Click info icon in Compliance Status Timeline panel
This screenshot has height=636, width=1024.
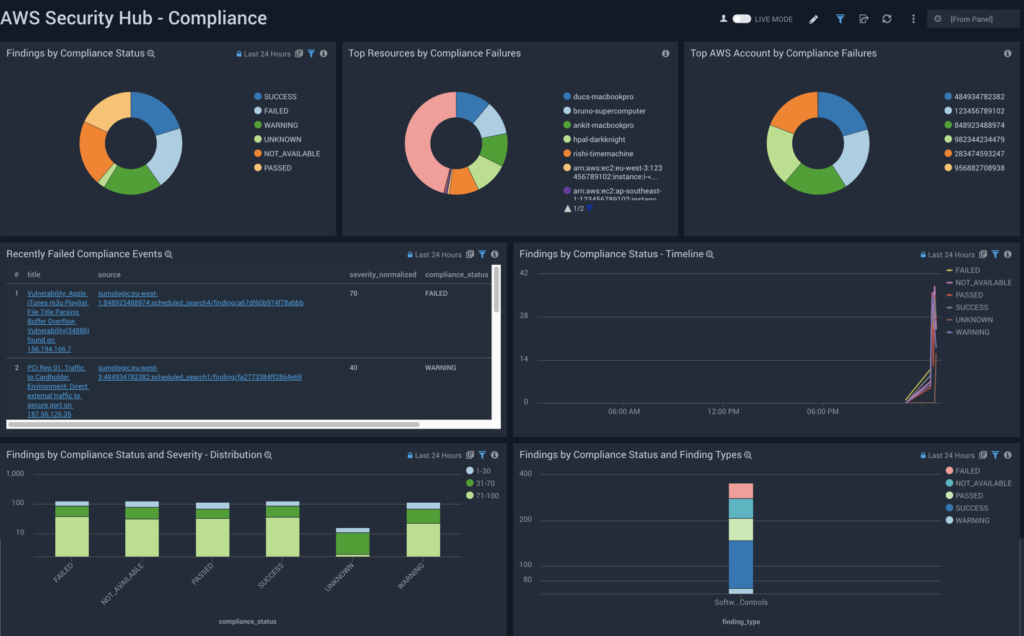click(x=1008, y=255)
